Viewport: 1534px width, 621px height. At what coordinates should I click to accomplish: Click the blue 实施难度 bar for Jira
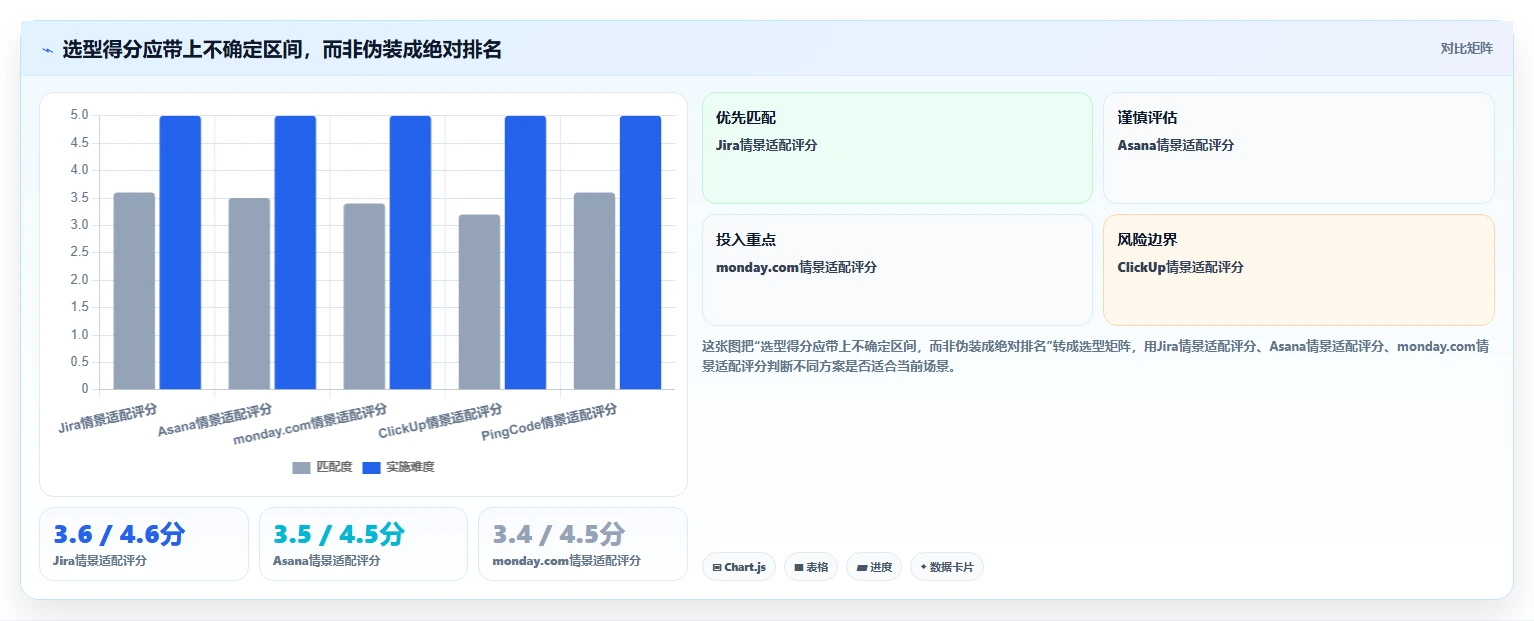pyautogui.click(x=180, y=252)
